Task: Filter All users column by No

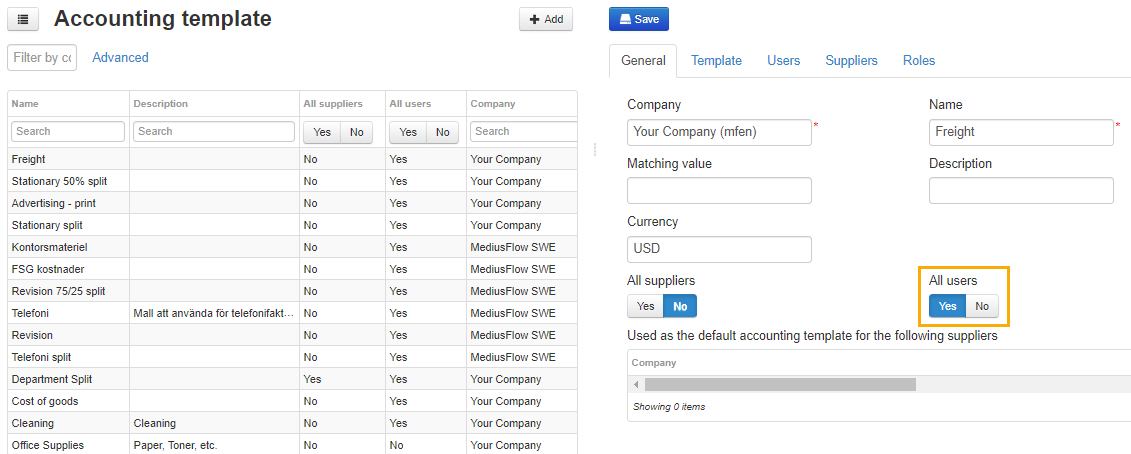Action: (x=443, y=132)
